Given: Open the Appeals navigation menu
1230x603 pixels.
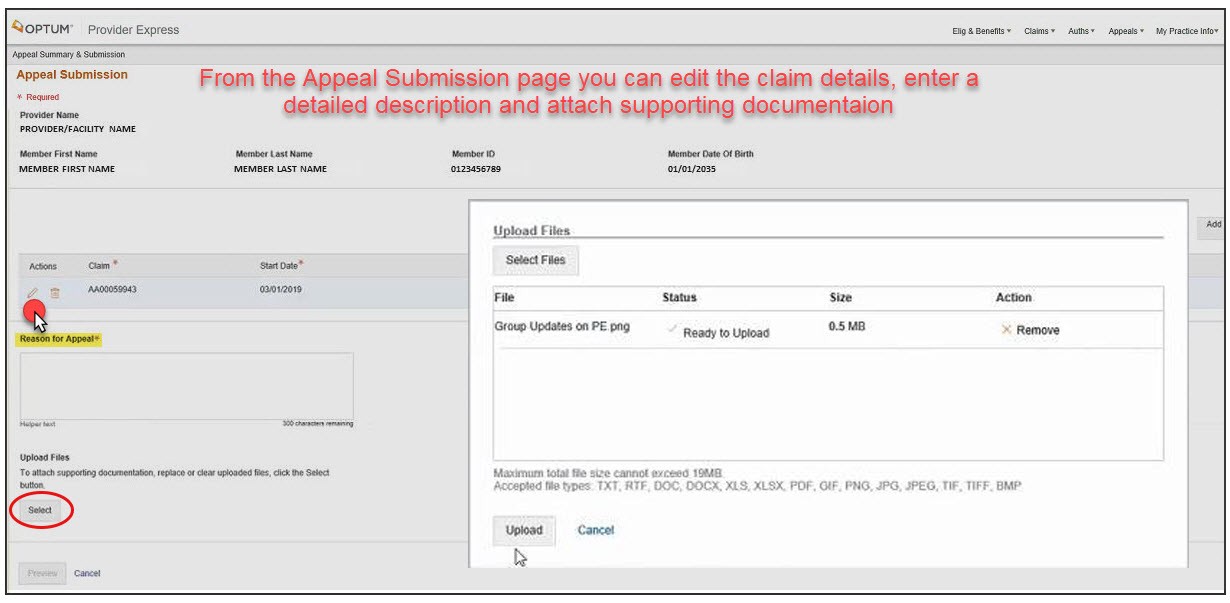Looking at the screenshot, I should (x=1126, y=31).
